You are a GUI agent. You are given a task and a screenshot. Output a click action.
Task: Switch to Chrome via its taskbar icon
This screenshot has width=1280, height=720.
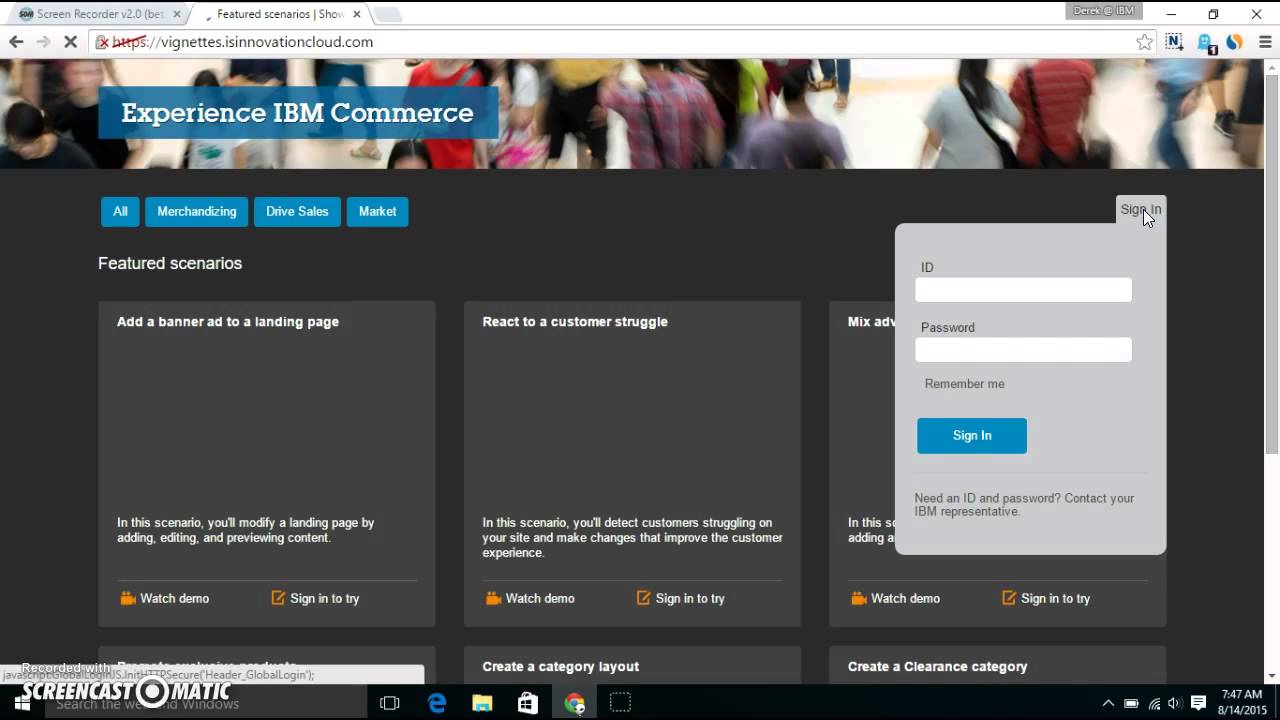[x=574, y=703]
